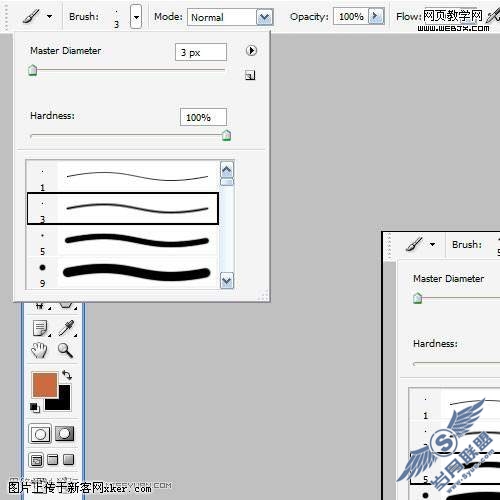Select Full Screen Mode icon
Screen dimensions: 500x500
pyautogui.click(x=69, y=460)
